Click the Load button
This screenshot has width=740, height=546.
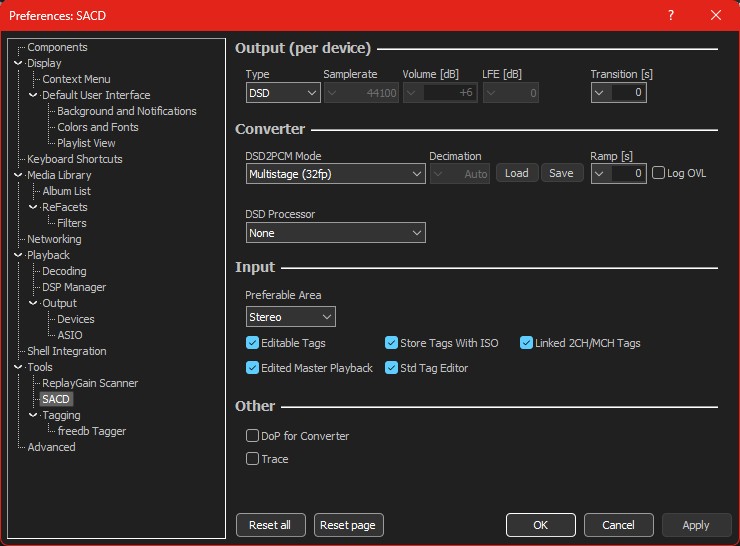pos(516,173)
